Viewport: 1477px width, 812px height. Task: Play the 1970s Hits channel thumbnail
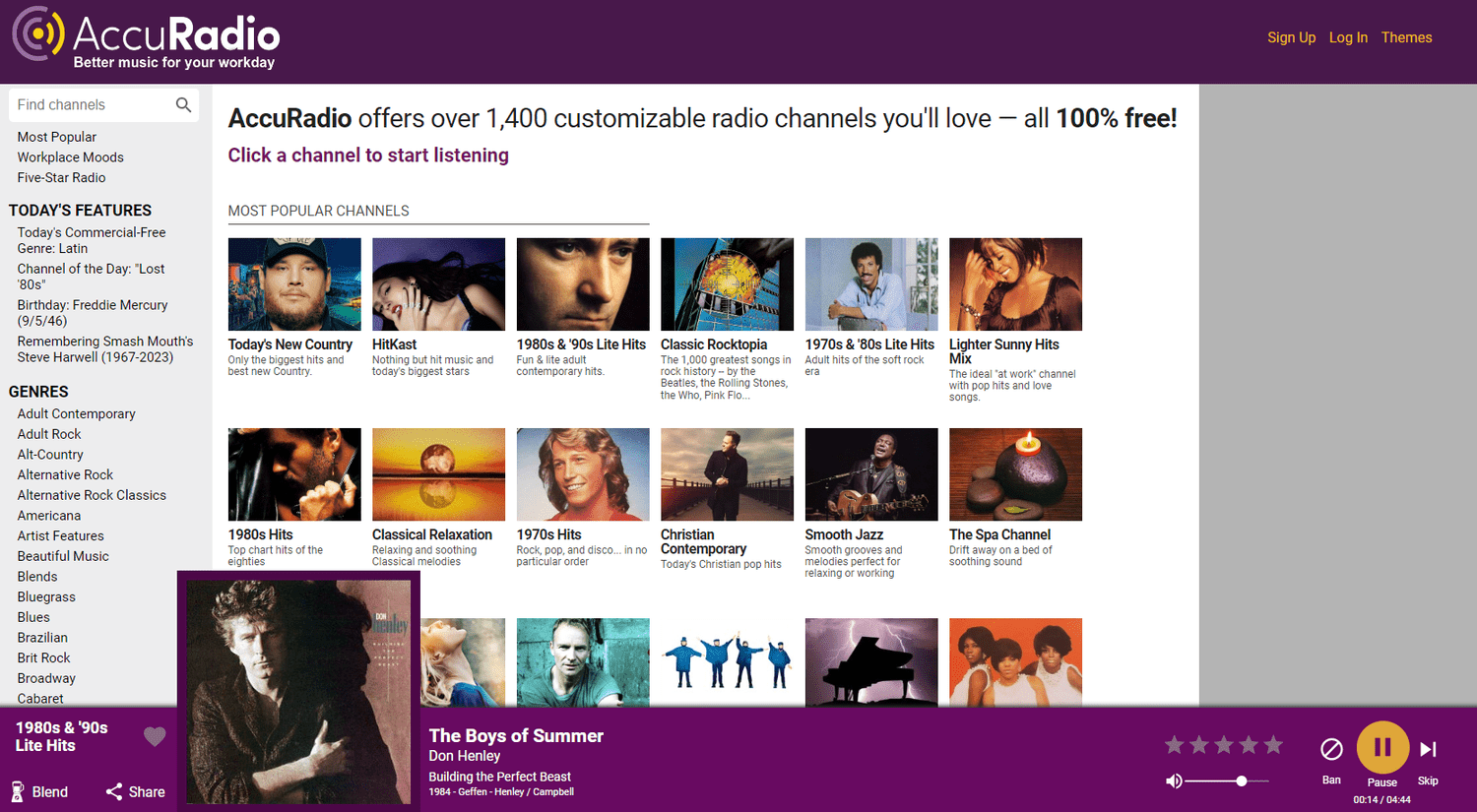(583, 474)
